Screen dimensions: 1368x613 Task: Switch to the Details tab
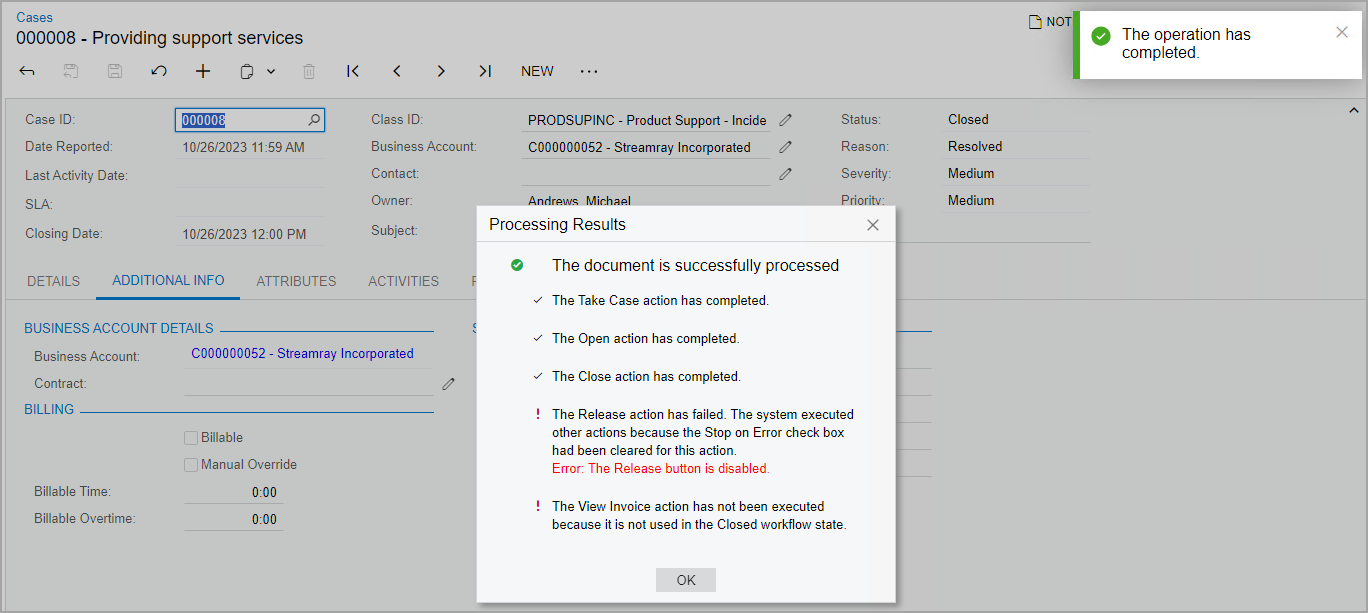(x=53, y=281)
